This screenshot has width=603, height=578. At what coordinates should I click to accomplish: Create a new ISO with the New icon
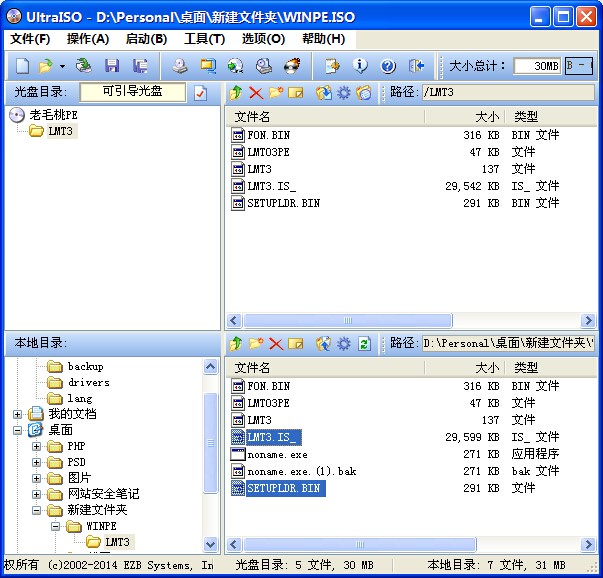click(22, 66)
